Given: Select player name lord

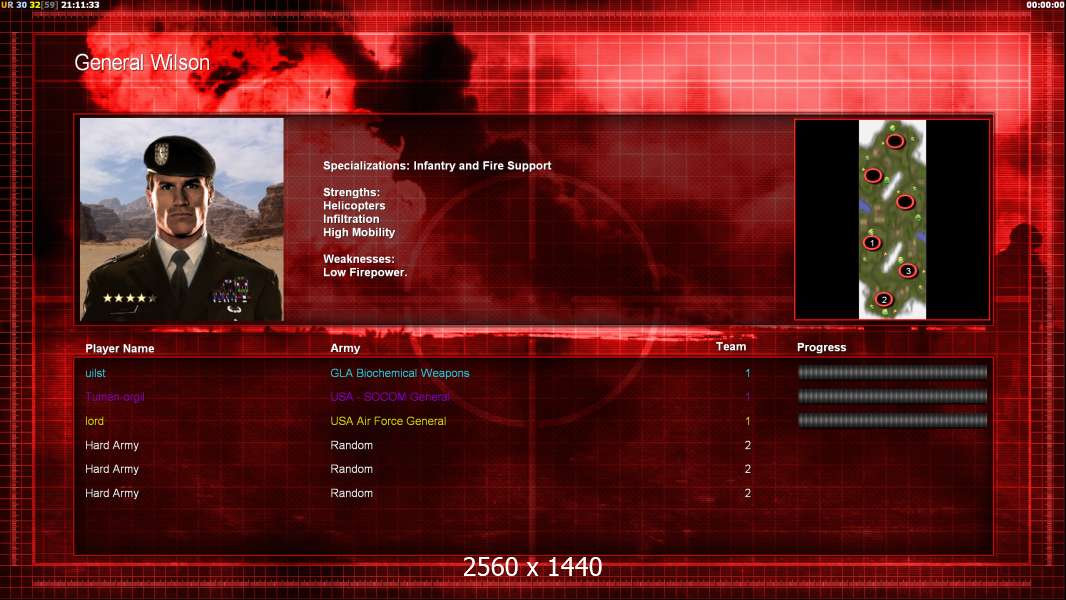Looking at the screenshot, I should (94, 421).
